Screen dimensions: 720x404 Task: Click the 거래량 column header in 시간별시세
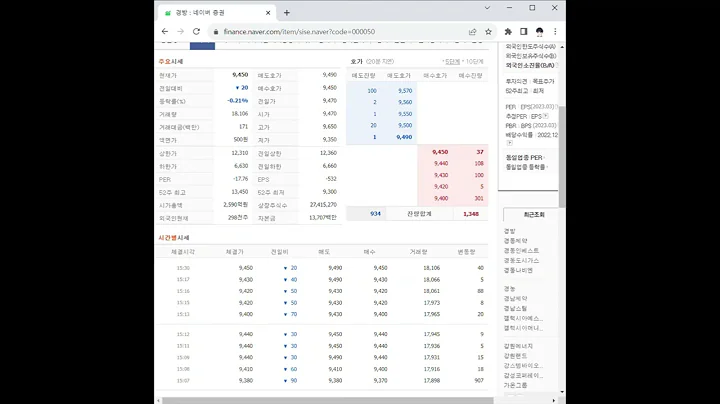coord(418,252)
